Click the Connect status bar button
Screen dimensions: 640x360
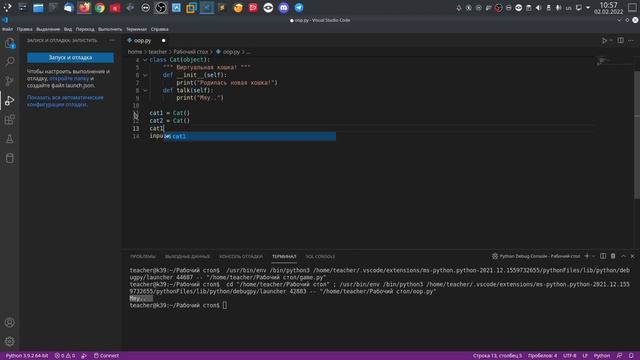[x=106, y=356]
